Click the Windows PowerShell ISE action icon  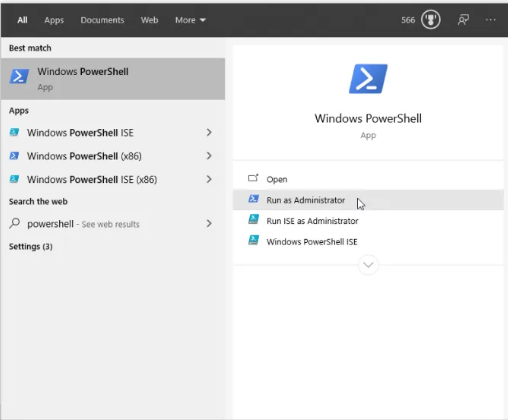coord(253,240)
